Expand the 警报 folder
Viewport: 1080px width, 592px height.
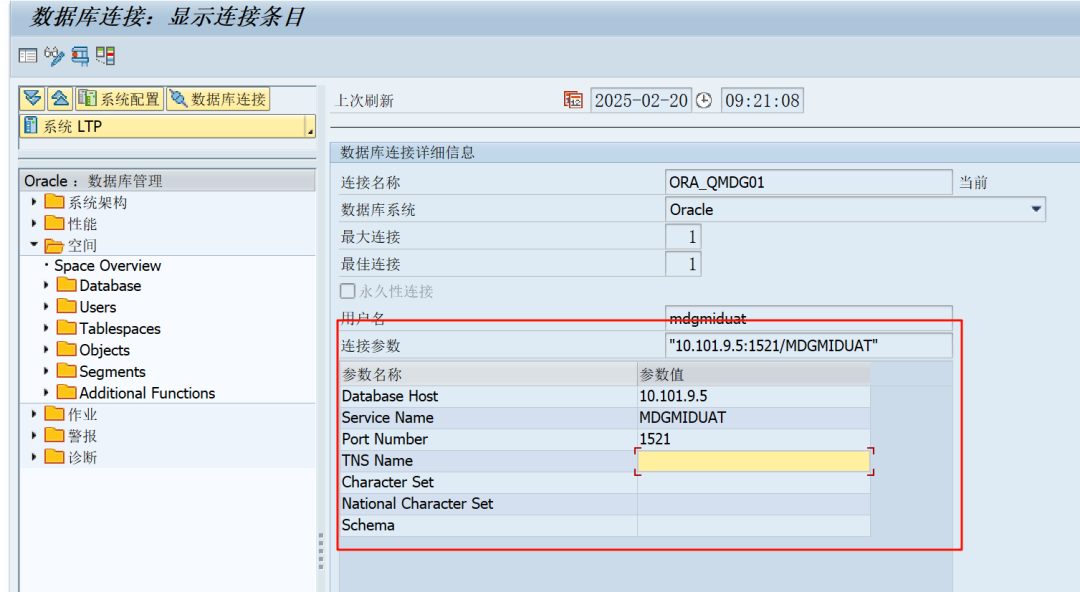pos(34,435)
